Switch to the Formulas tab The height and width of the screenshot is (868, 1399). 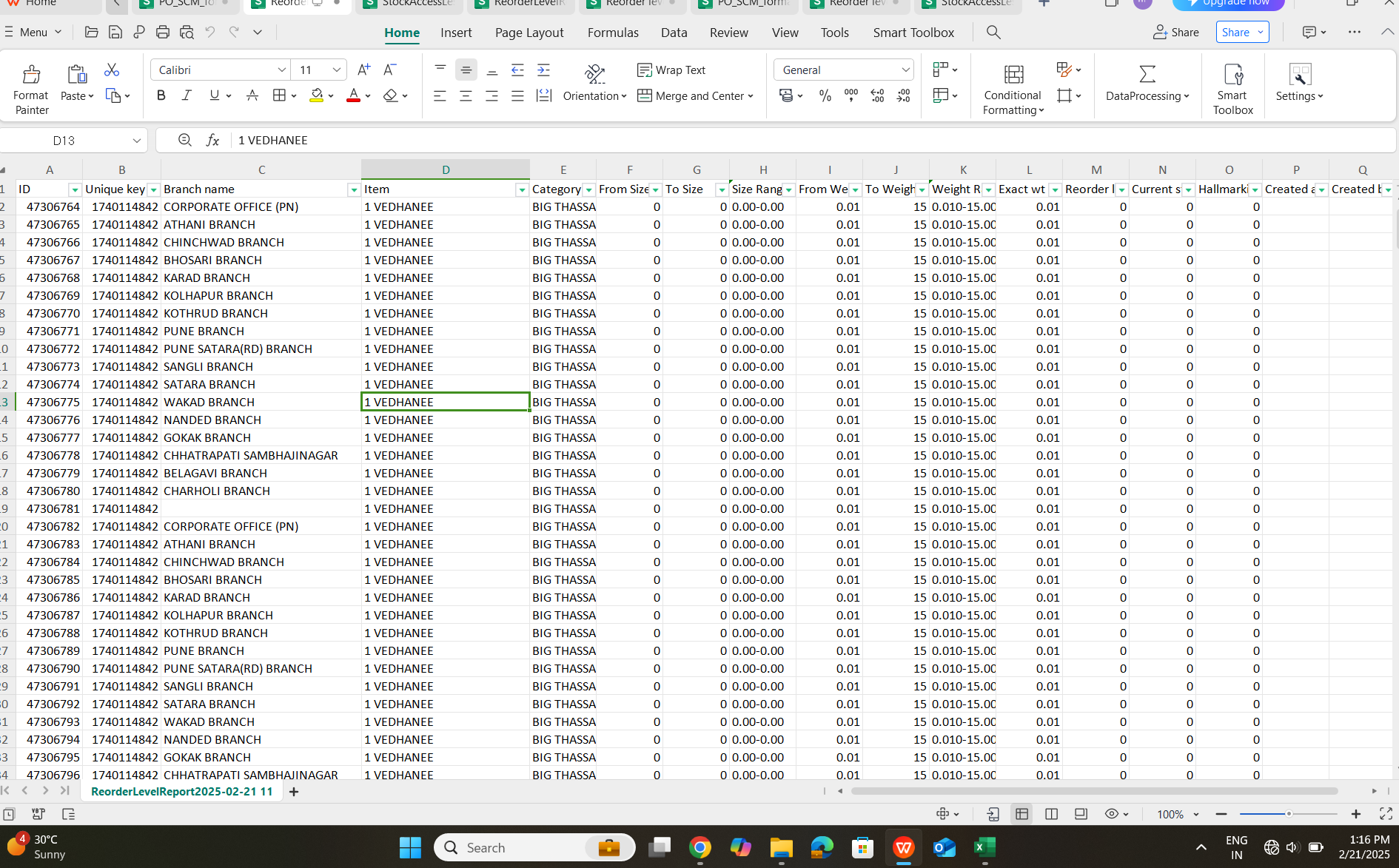click(613, 33)
